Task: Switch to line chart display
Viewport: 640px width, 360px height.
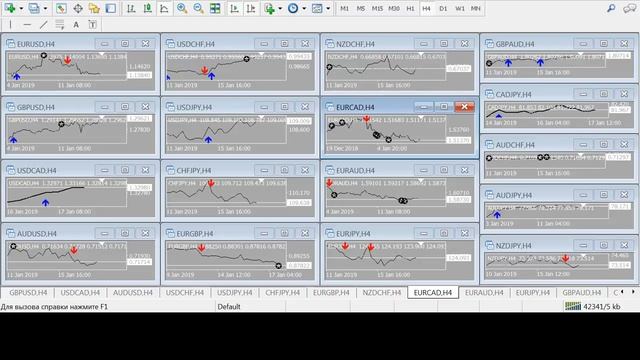Action: (x=164, y=8)
